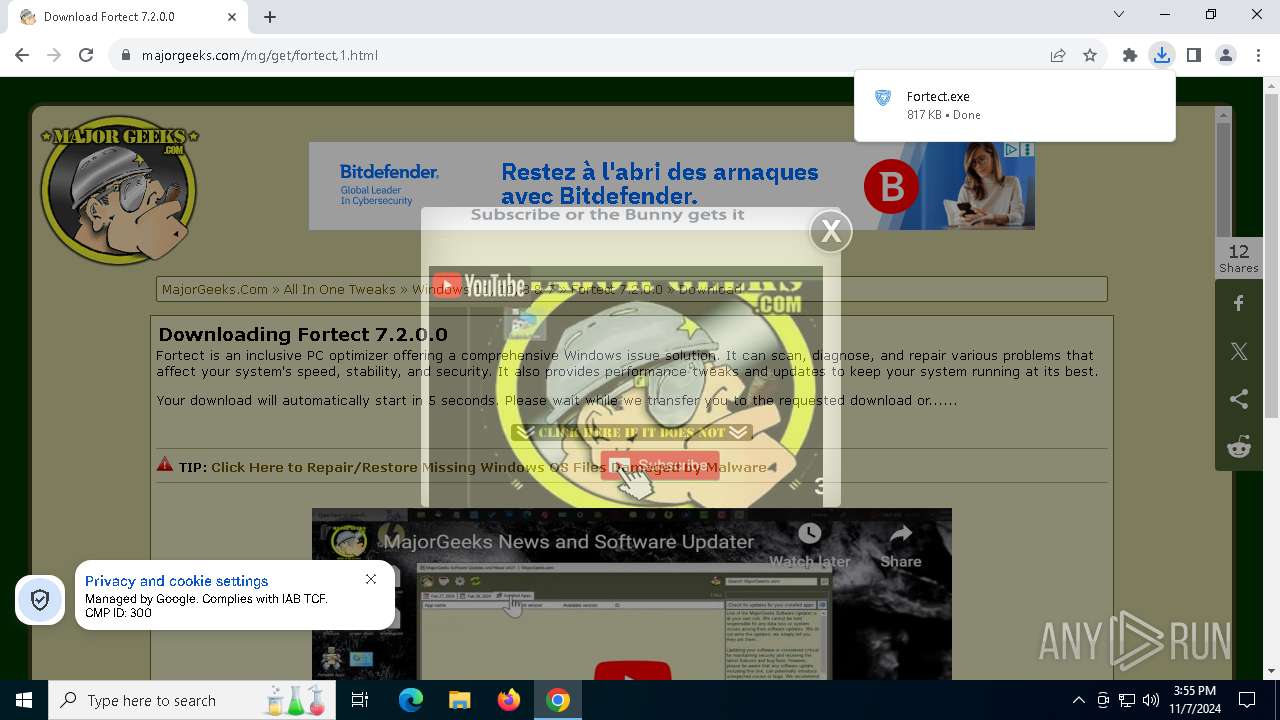The height and width of the screenshot is (720, 1280).
Task: Close the Download Fortect tab
Action: (x=232, y=17)
